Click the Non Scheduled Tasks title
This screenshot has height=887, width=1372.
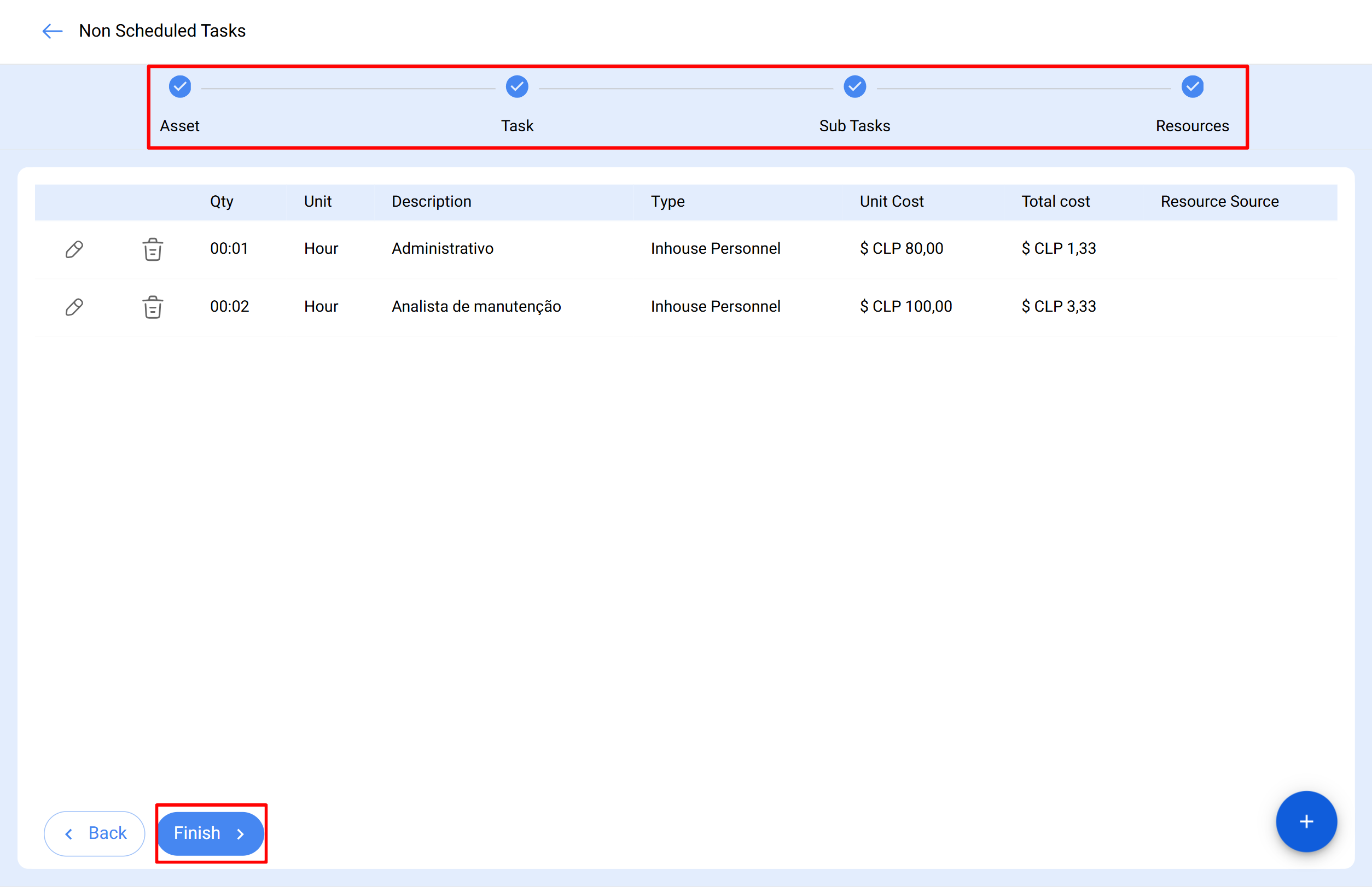(x=162, y=31)
